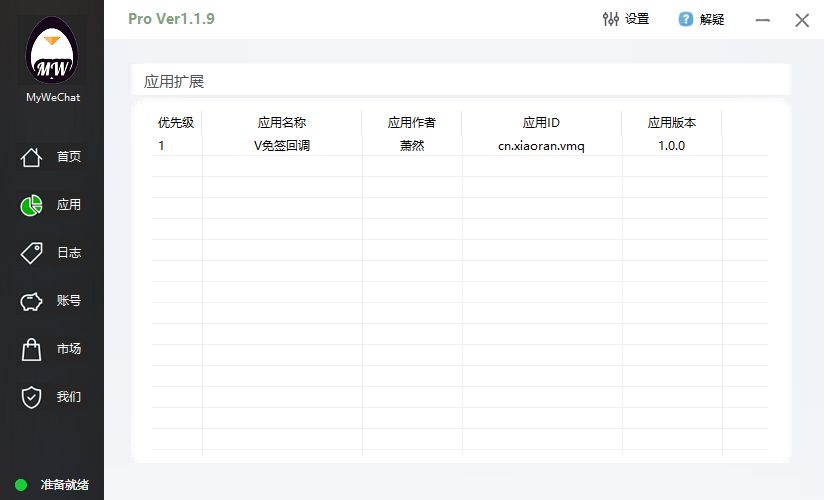
Task: Click the cn.xiaoran.vmq app ID cell
Action: click(x=541, y=146)
